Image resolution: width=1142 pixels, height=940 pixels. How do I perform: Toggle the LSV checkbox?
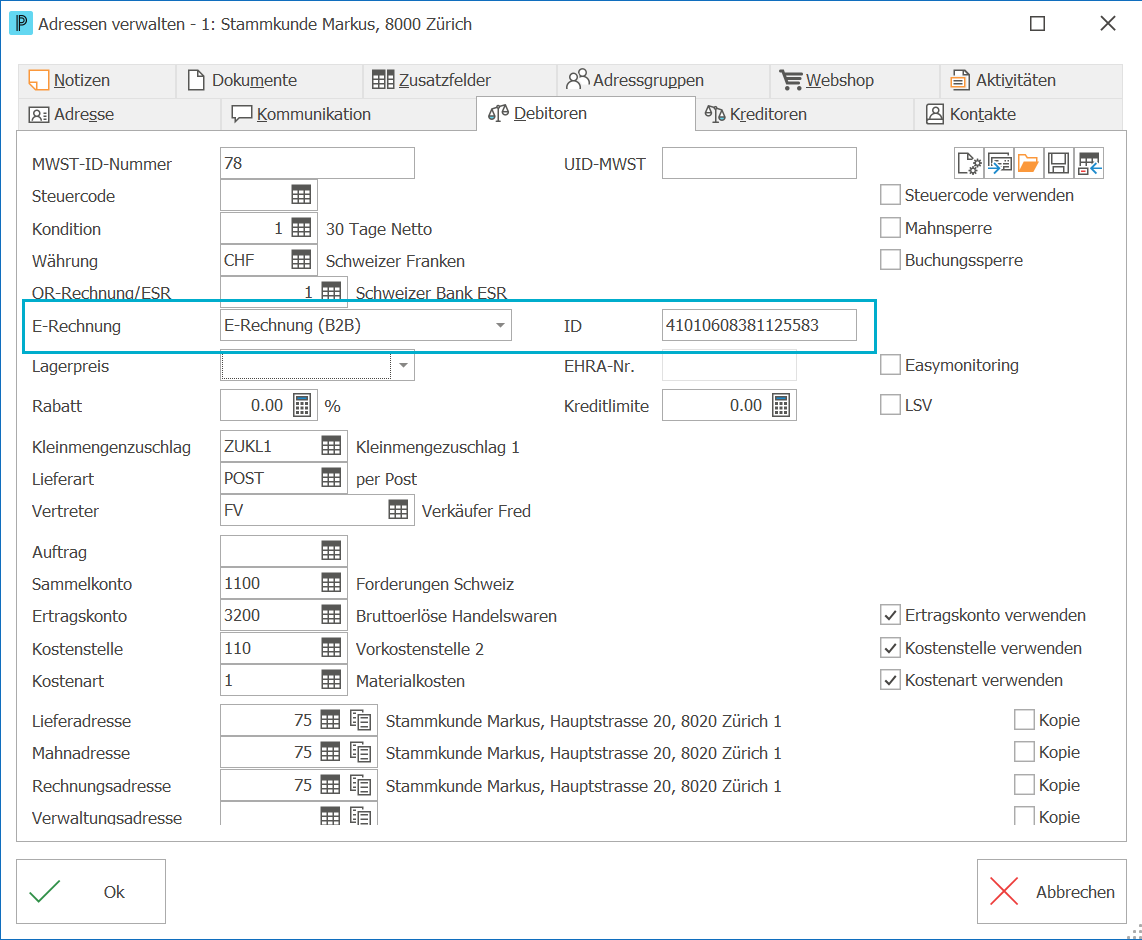(x=890, y=405)
